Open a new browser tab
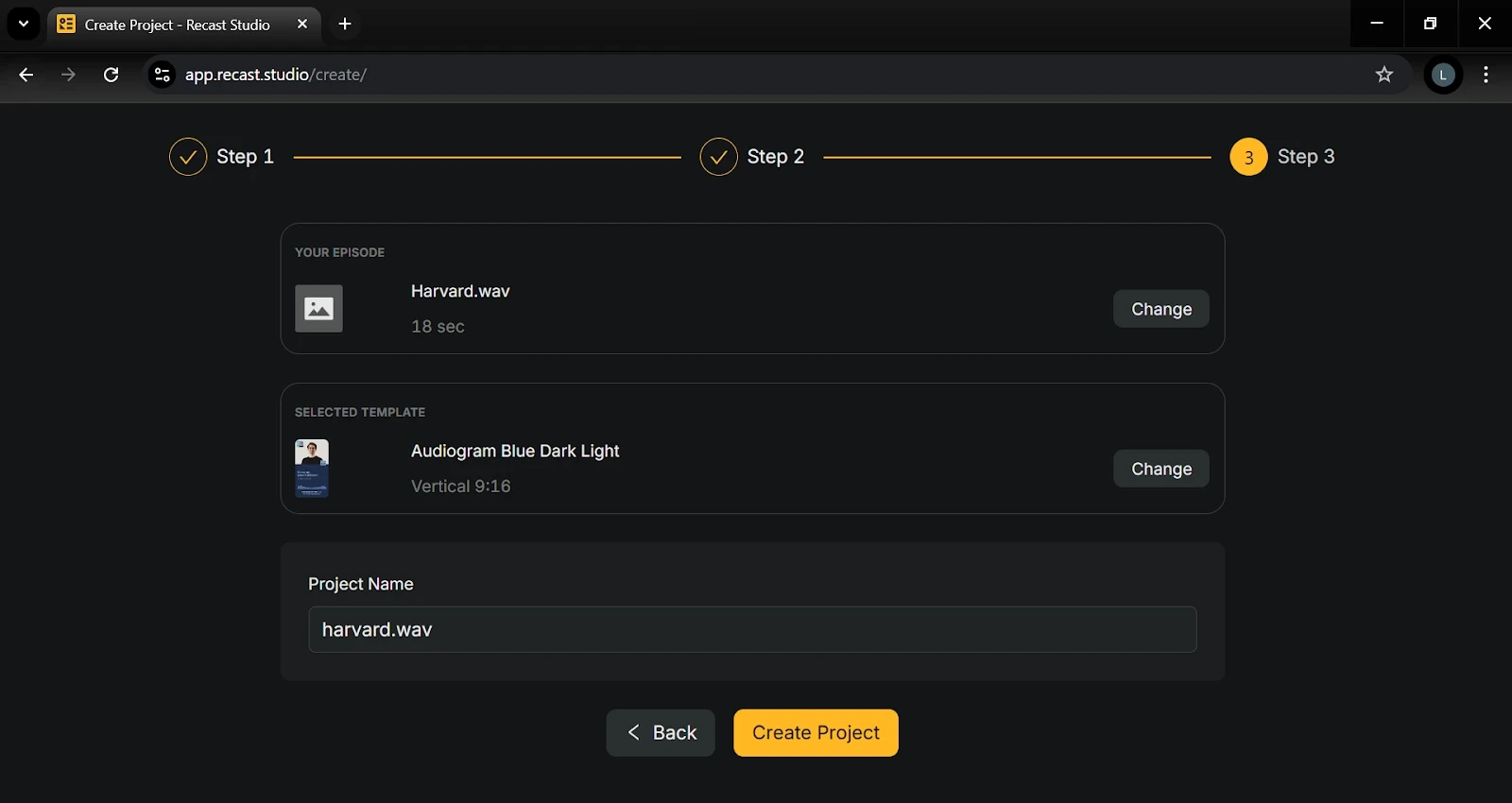1512x803 pixels. [345, 25]
